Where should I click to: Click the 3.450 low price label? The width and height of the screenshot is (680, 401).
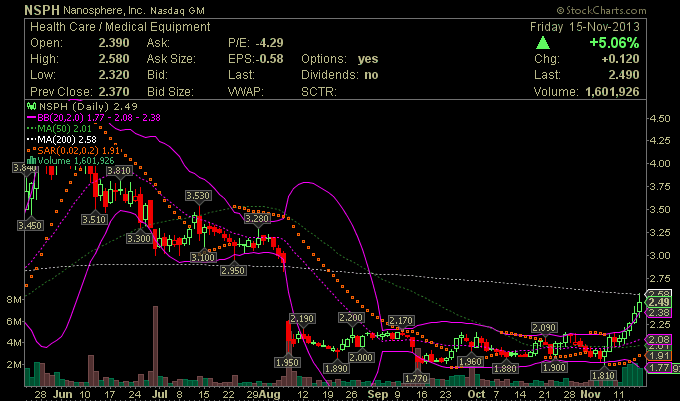tap(30, 225)
